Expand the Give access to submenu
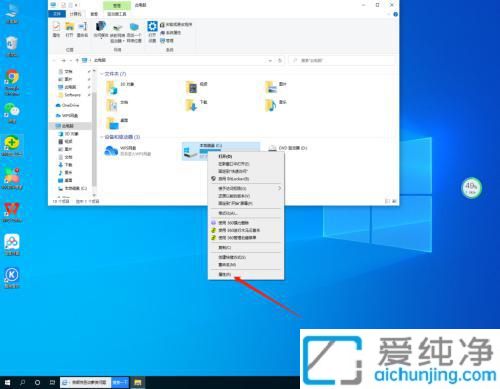 (246, 188)
